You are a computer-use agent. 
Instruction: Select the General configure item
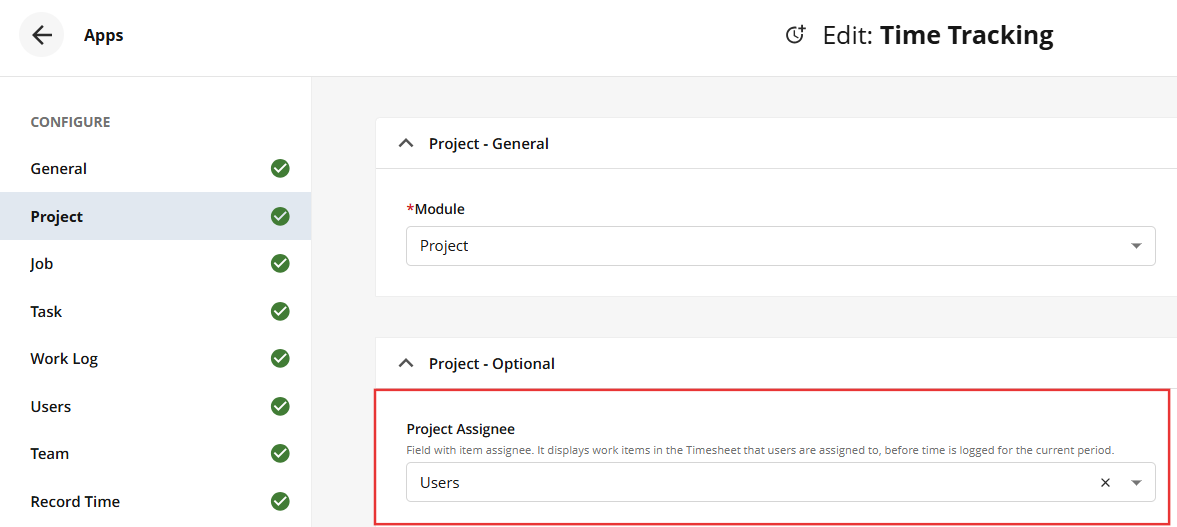pyautogui.click(x=155, y=168)
